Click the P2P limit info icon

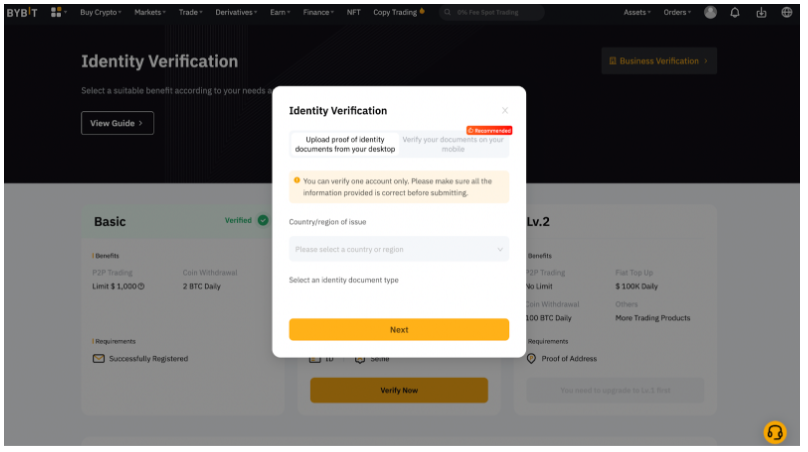tap(141, 286)
